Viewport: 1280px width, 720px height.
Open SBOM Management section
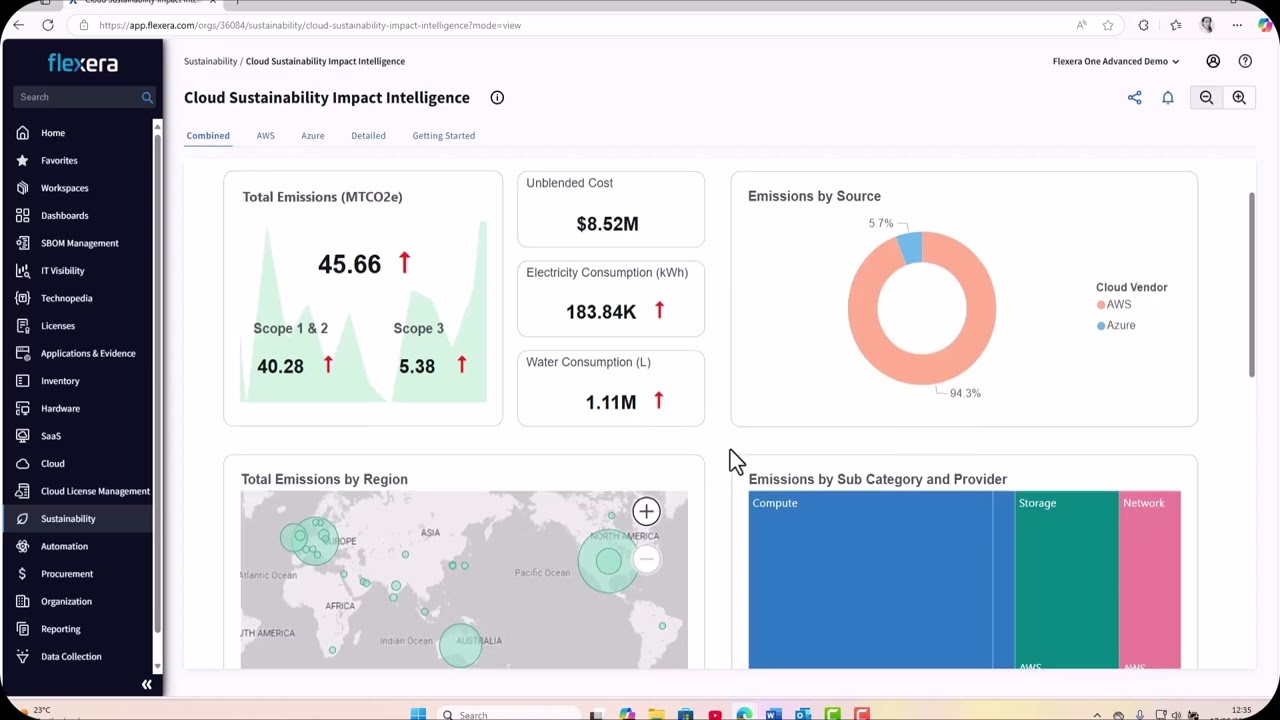79,243
